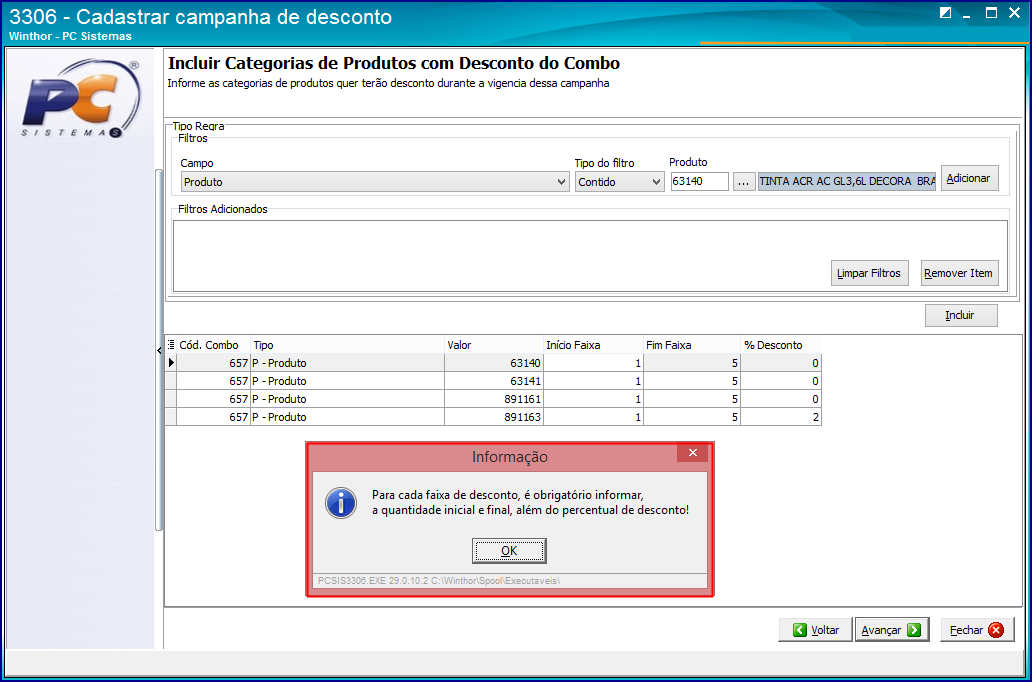Click the Produto code field 63140
This screenshot has height=682, width=1032.
(700, 182)
